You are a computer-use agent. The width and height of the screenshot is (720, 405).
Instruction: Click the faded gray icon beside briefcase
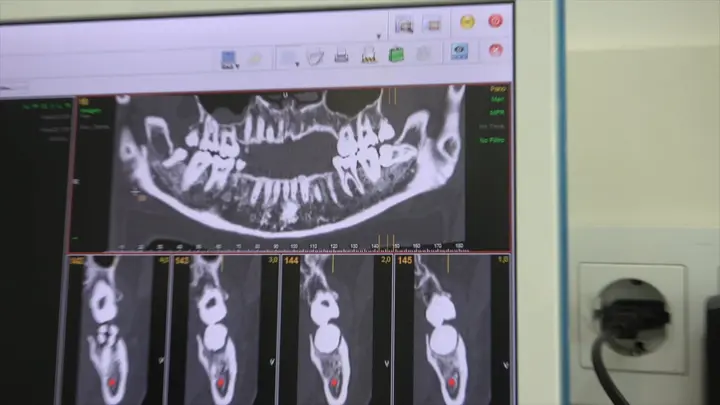click(x=423, y=54)
